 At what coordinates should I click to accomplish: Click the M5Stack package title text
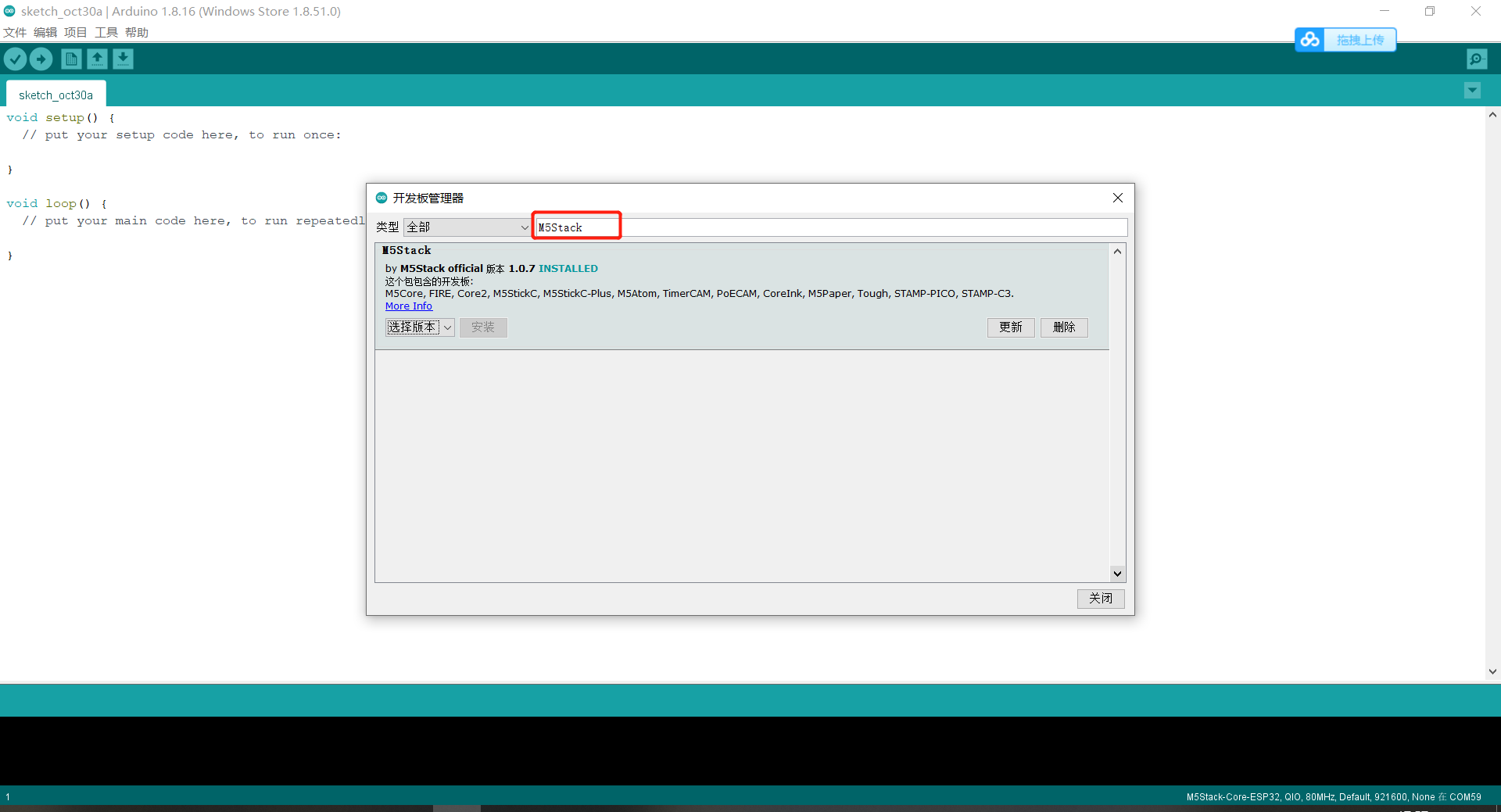(407, 251)
